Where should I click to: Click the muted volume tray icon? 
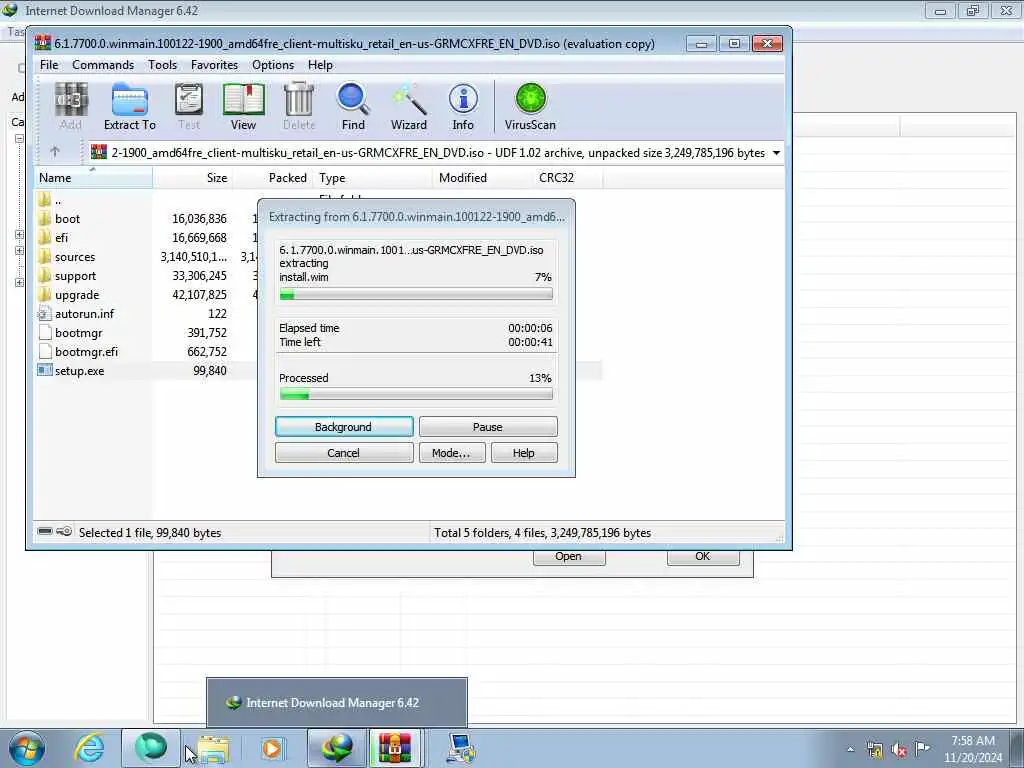(899, 750)
